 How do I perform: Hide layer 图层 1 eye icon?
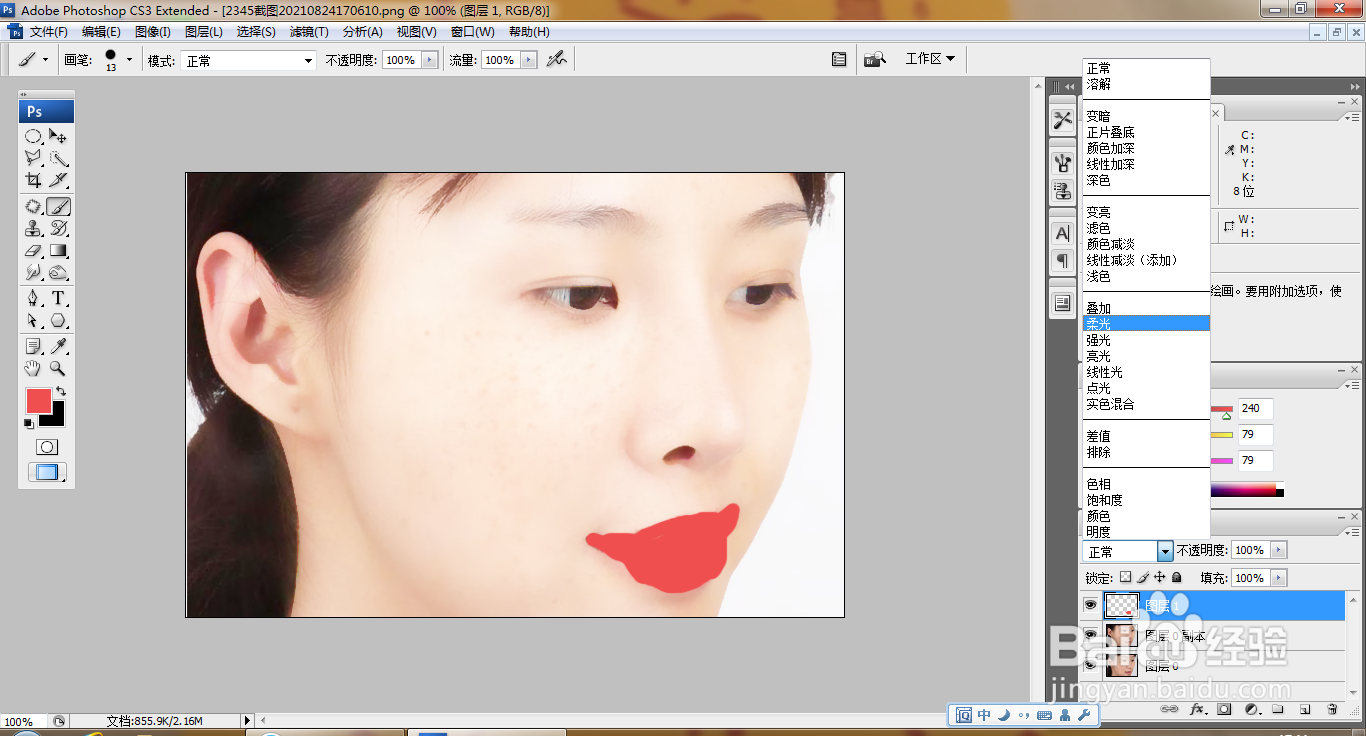click(x=1091, y=605)
